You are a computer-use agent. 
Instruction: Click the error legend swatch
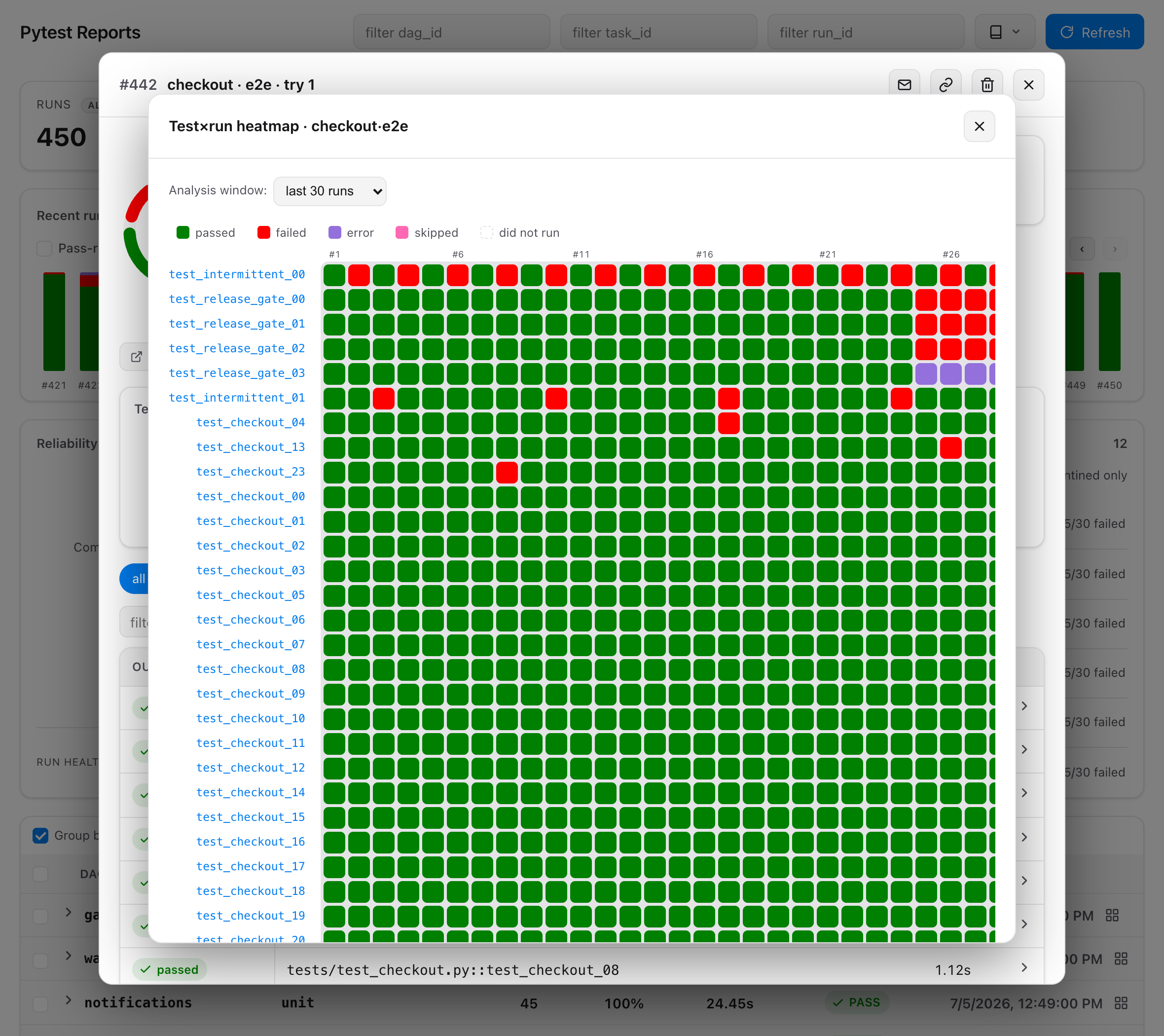coord(335,232)
